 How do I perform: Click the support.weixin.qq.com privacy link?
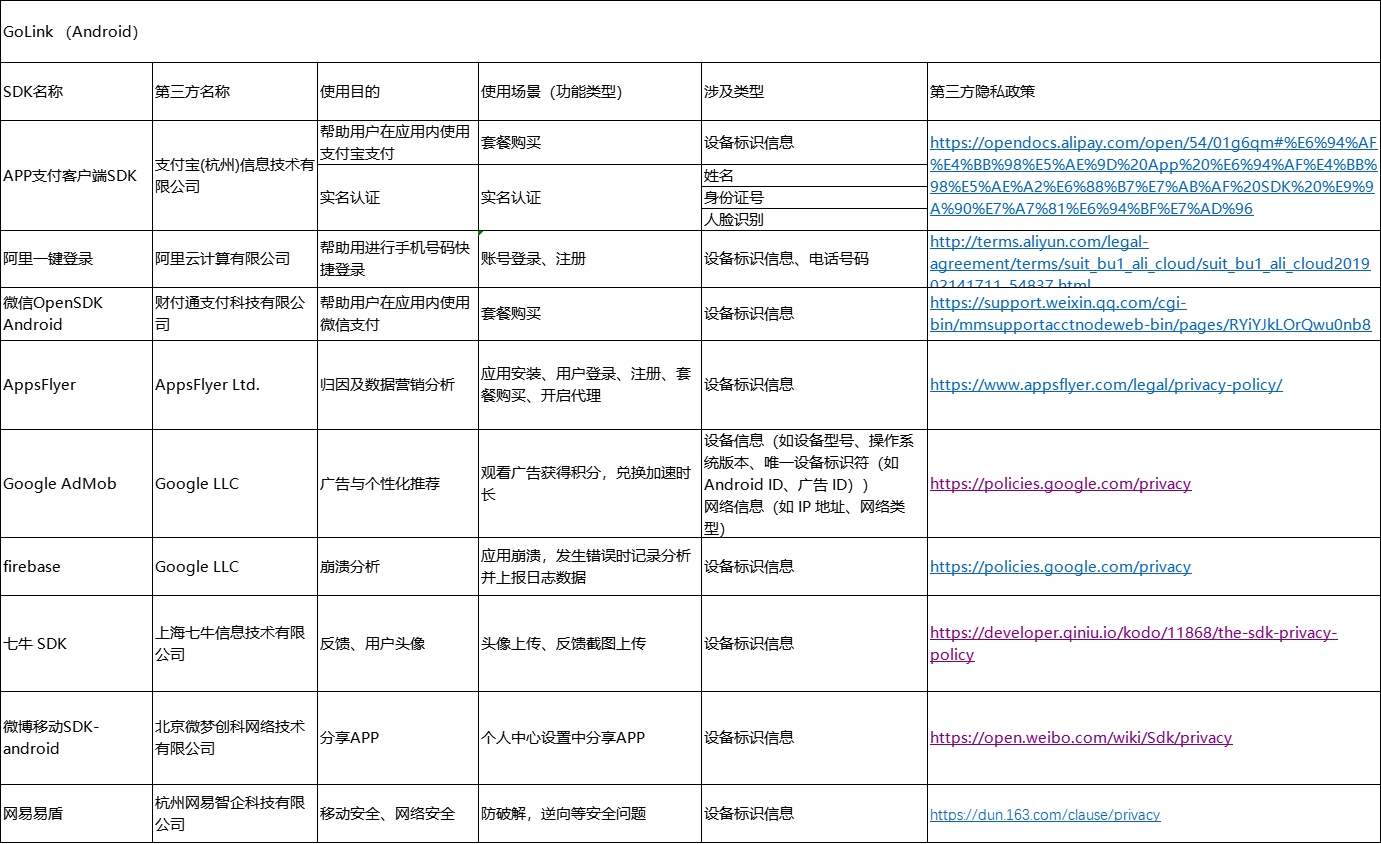pyautogui.click(x=1150, y=313)
